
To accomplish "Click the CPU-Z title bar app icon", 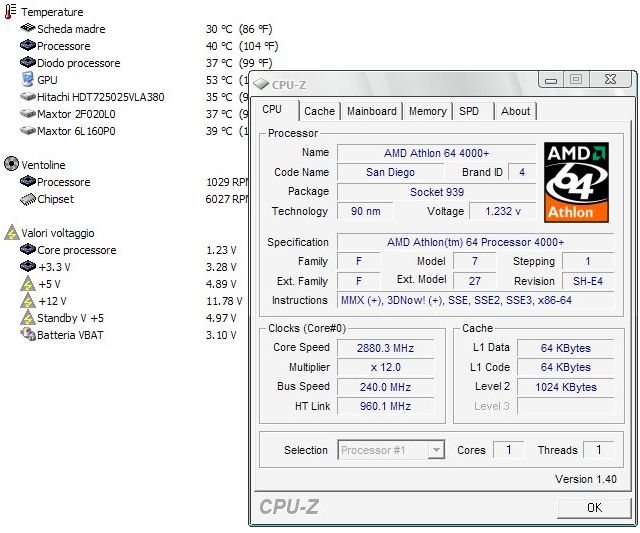I will (261, 84).
